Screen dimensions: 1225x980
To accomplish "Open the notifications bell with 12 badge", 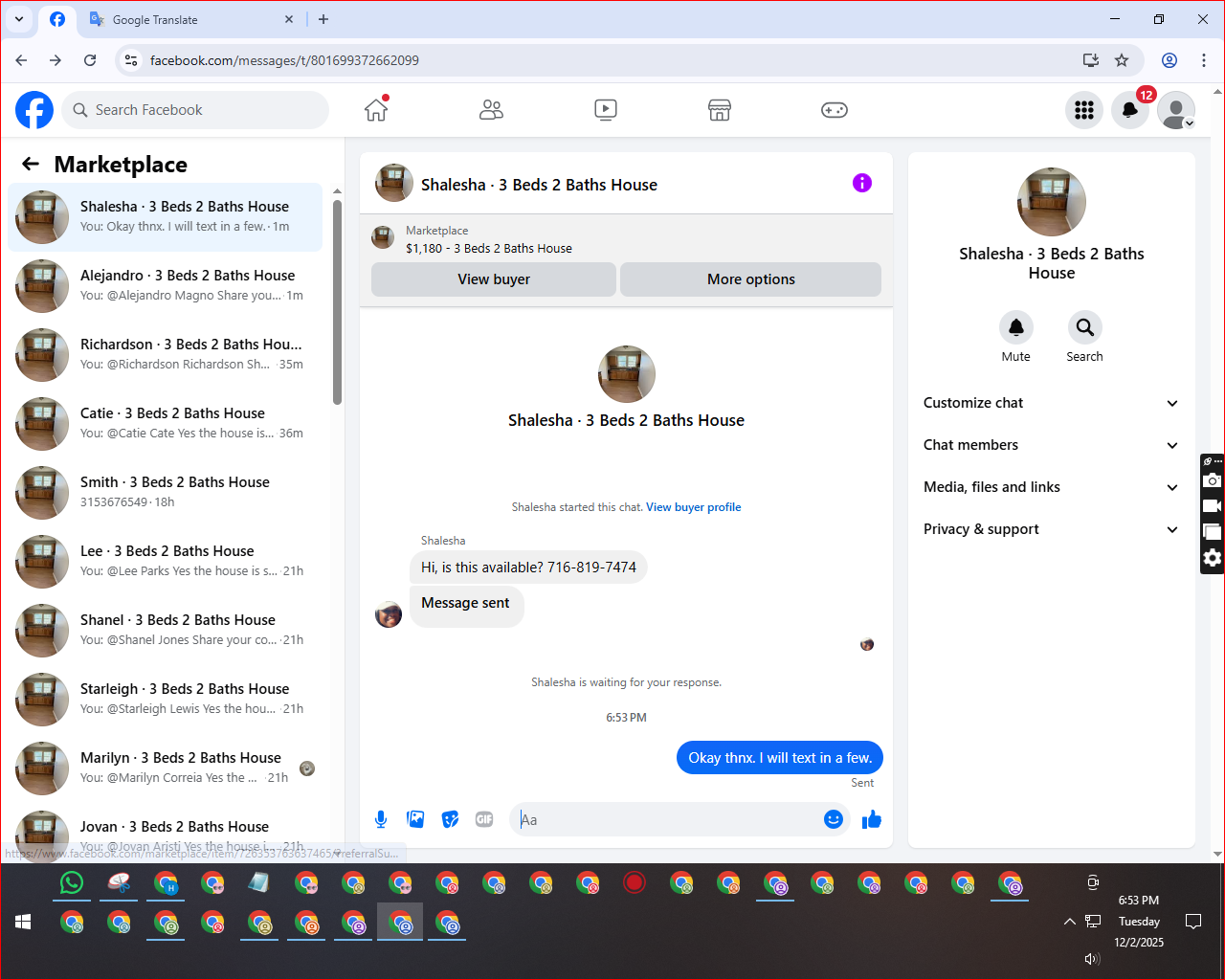I will click(1130, 110).
